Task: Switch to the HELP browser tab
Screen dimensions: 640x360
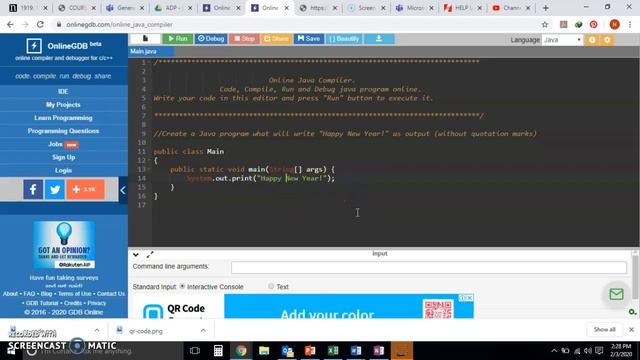Action: (463, 8)
